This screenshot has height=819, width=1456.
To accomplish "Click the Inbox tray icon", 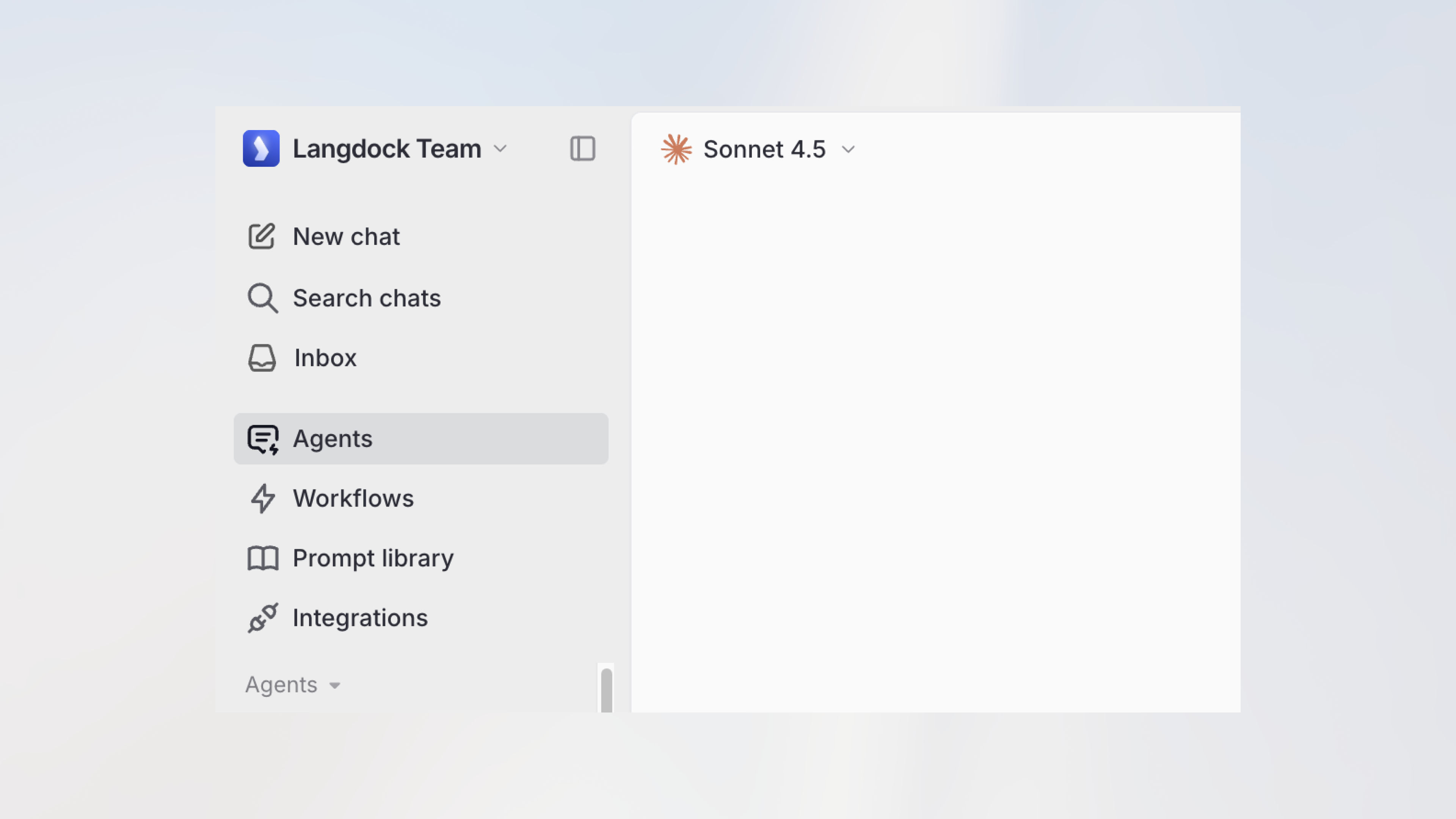I will (262, 358).
